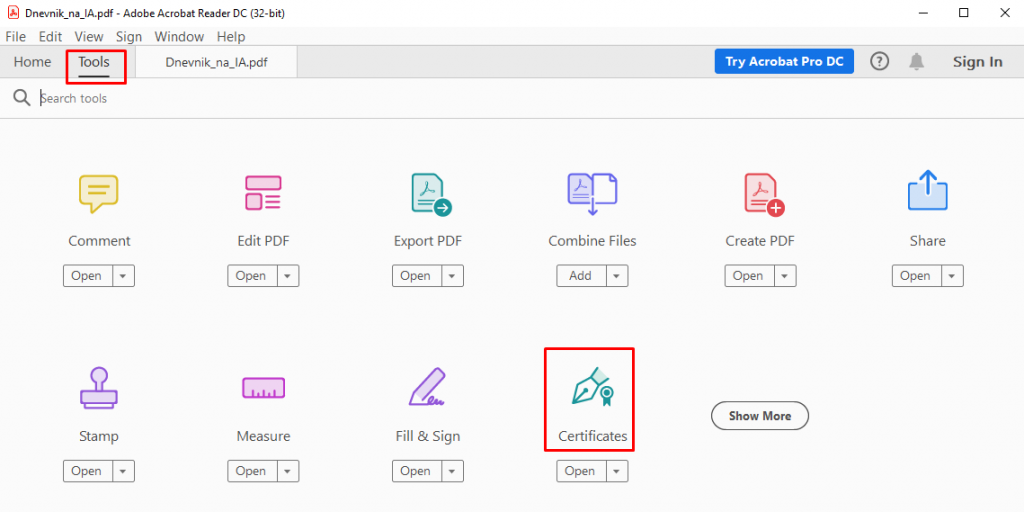The image size is (1024, 512).
Task: Expand the Measure Open dropdown arrow
Action: pos(288,471)
